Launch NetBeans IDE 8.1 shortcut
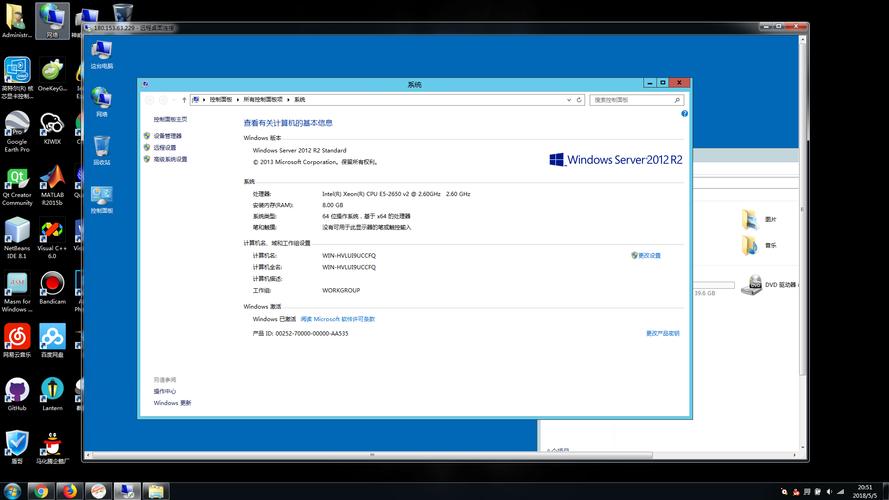The height and width of the screenshot is (500, 889). pyautogui.click(x=16, y=238)
